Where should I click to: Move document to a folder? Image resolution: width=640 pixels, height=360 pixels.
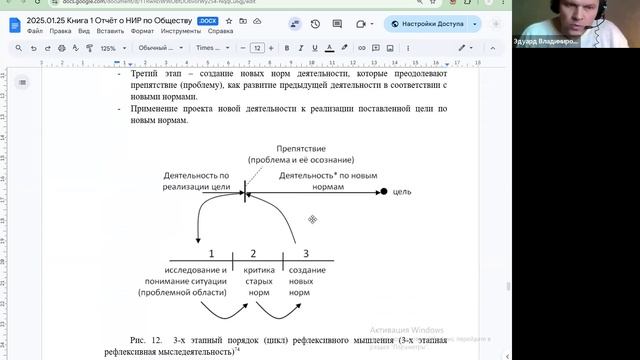click(243, 21)
